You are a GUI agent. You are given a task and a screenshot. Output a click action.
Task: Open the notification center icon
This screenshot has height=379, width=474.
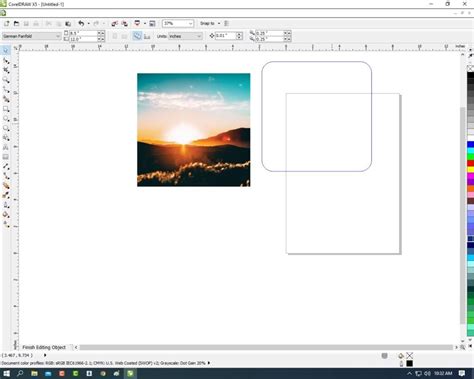click(x=462, y=373)
